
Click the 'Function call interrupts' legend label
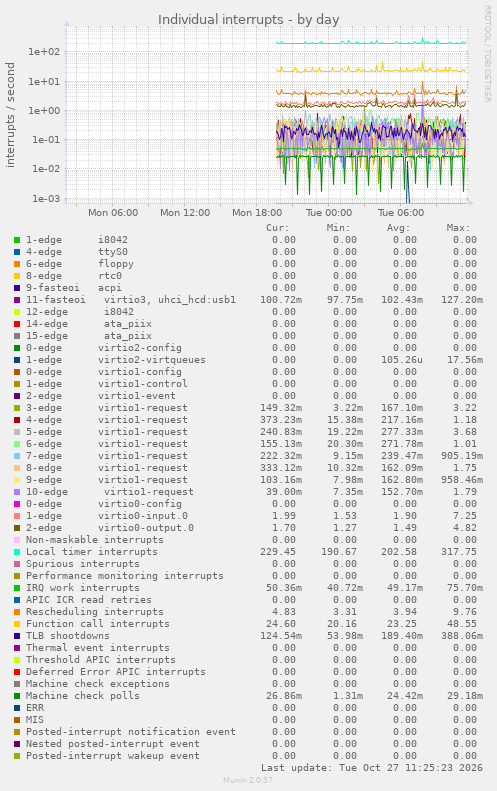coord(98,624)
